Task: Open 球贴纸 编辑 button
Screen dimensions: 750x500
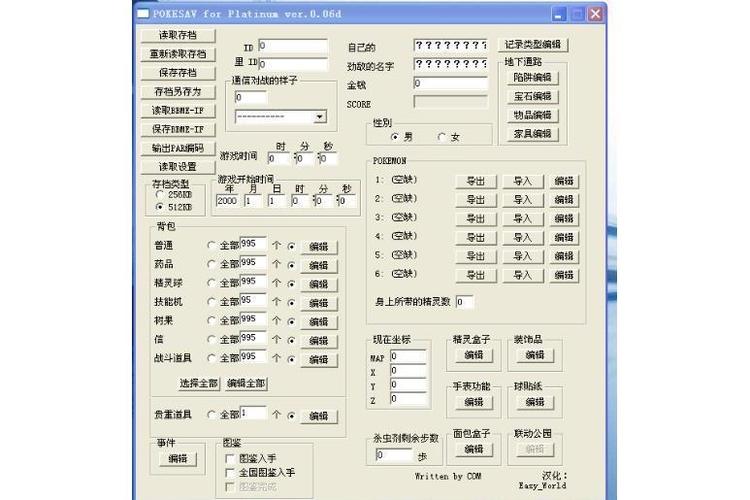Action: [535, 402]
